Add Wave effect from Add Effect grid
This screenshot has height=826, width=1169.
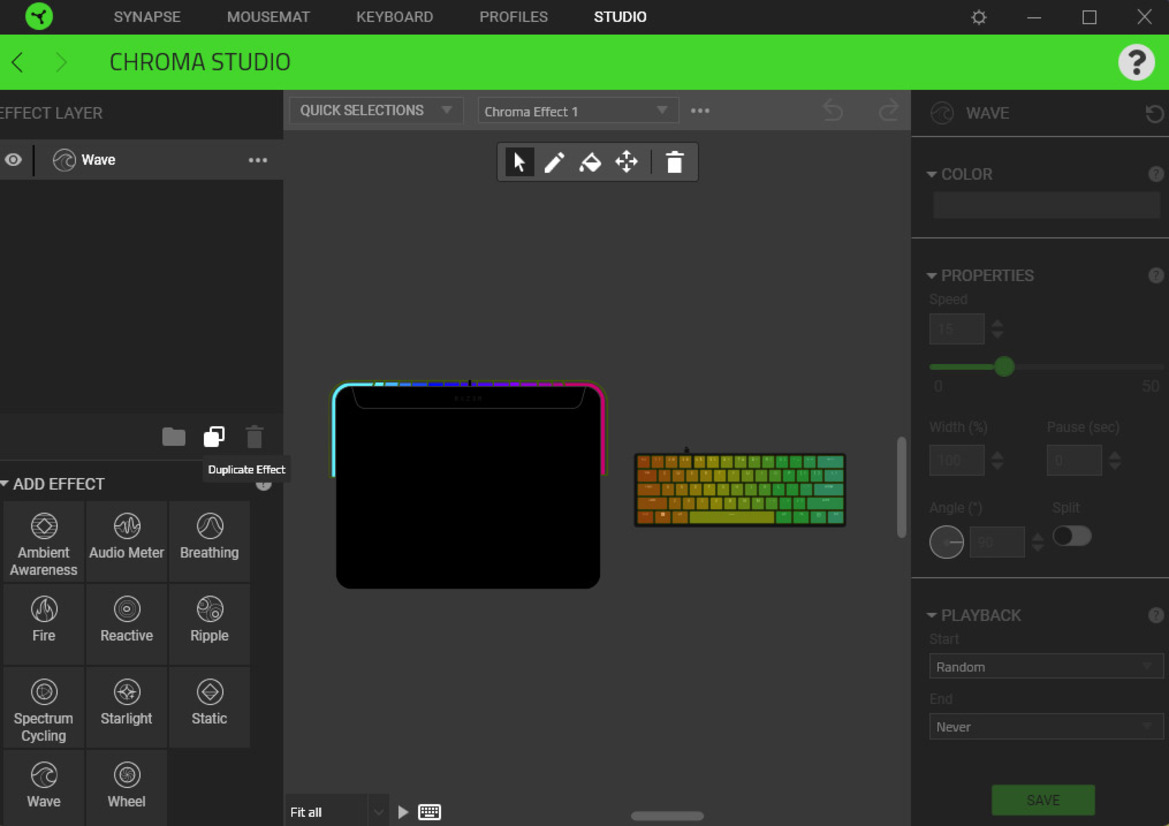tap(44, 788)
